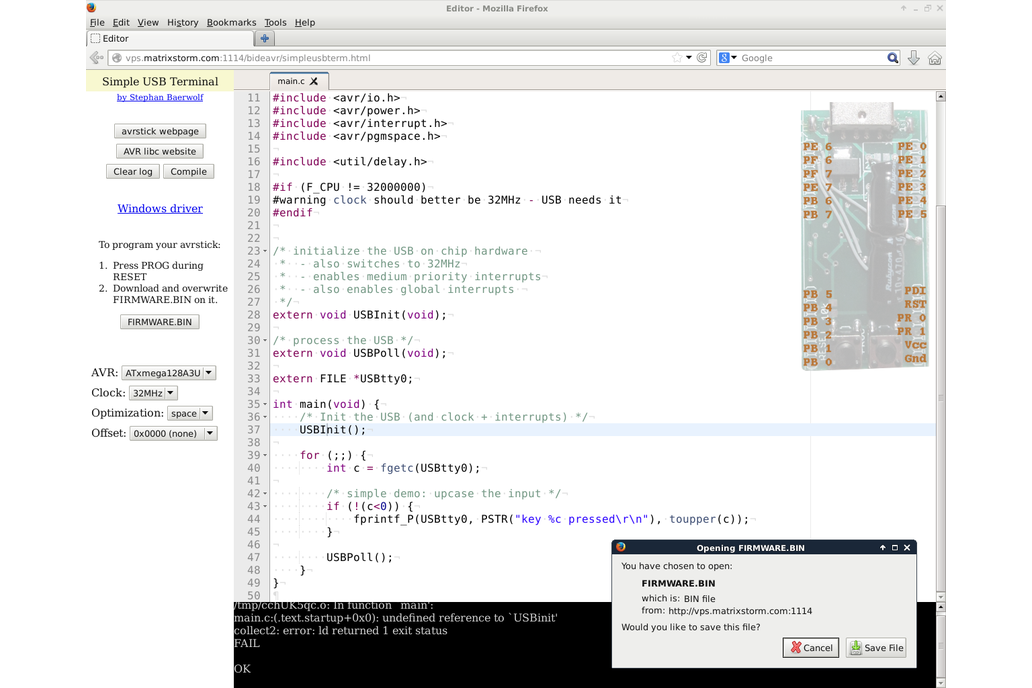Click the Google search magnifier icon
Screen dimensions: 1032x688
click(x=893, y=58)
